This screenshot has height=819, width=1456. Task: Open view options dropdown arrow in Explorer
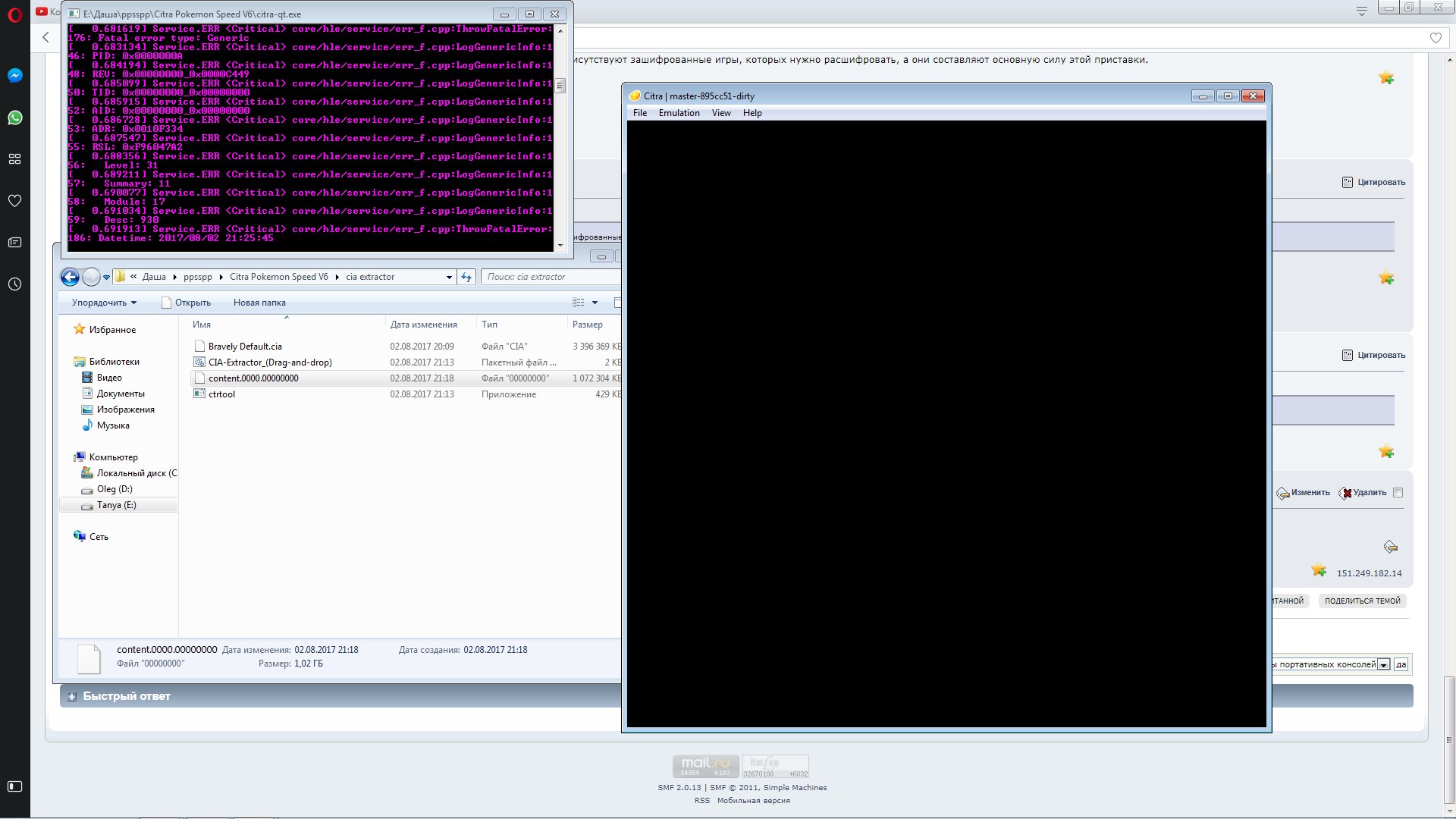595,303
